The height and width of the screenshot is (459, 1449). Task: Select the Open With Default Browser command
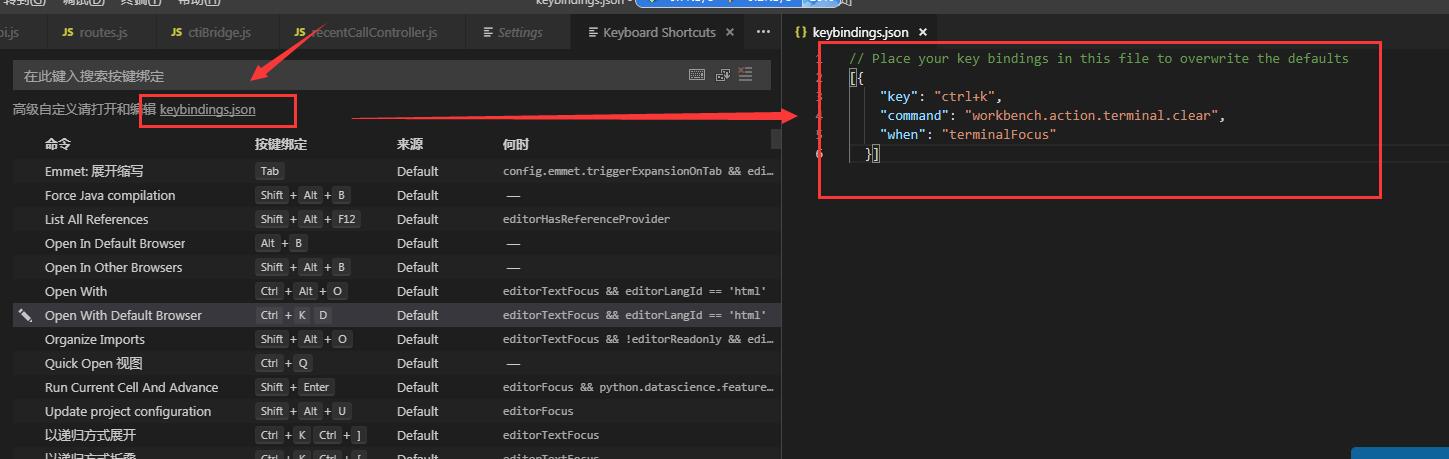click(123, 315)
